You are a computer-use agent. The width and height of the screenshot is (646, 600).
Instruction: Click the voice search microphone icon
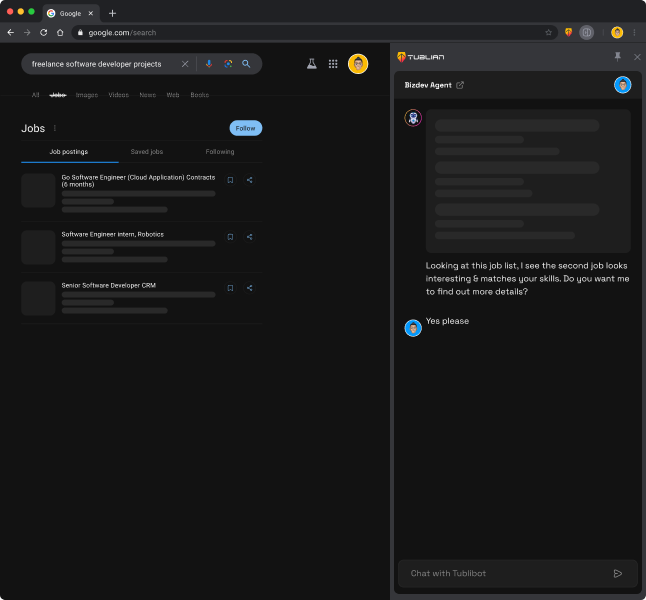click(x=209, y=64)
